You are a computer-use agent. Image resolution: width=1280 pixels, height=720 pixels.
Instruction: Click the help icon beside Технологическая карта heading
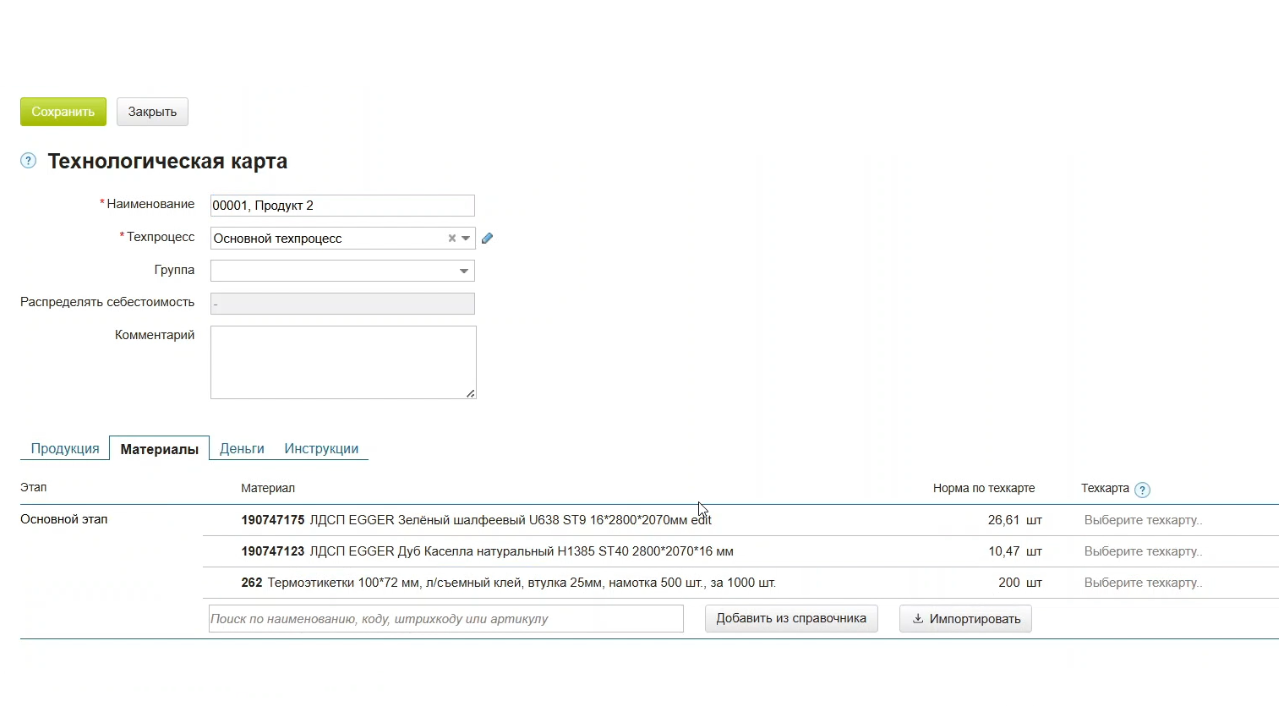click(28, 161)
